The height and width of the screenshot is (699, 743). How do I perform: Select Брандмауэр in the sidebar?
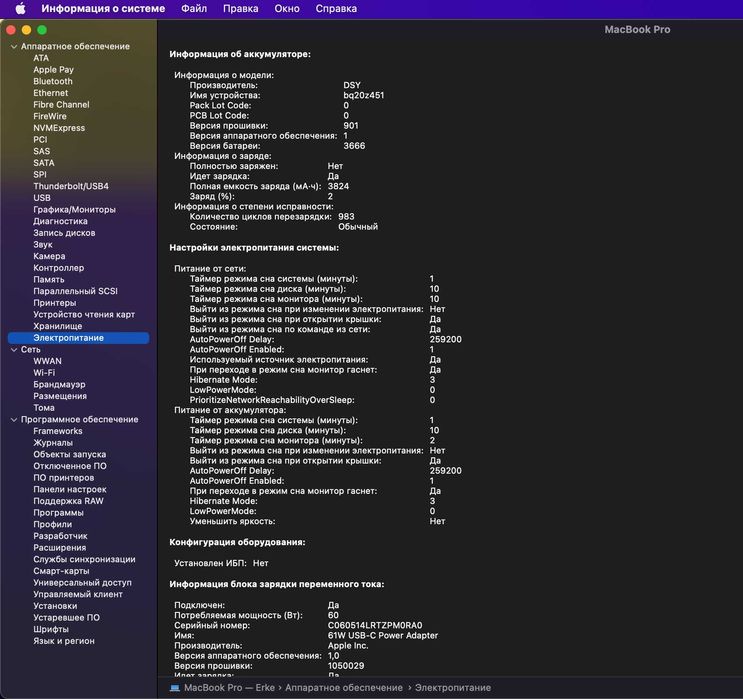[x=59, y=385]
